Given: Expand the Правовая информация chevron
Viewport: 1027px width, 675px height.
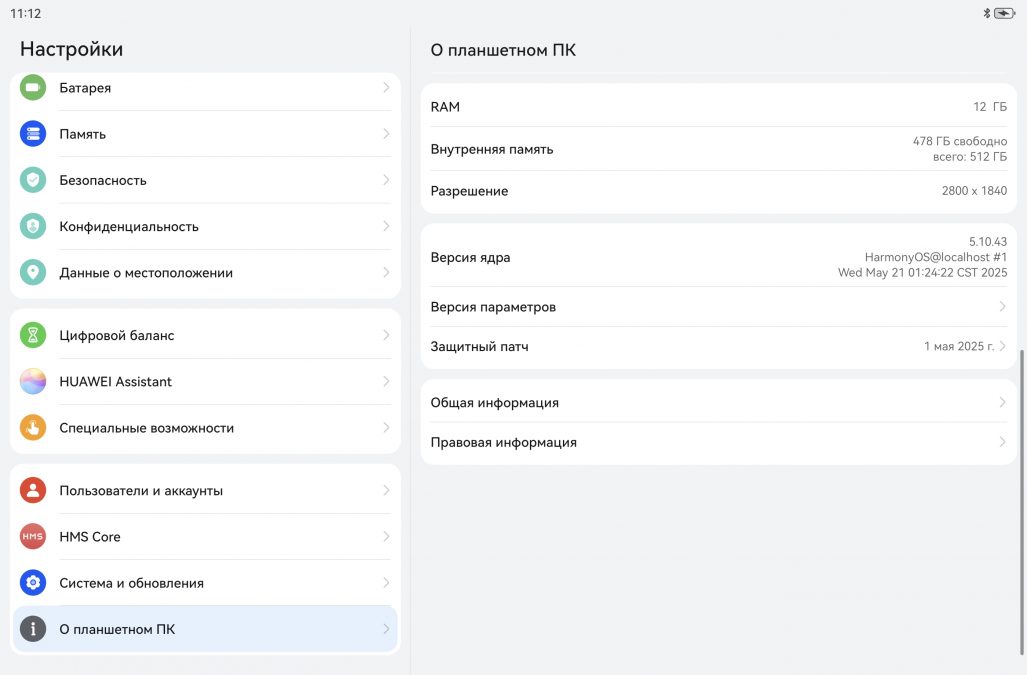Looking at the screenshot, I should 1002,442.
